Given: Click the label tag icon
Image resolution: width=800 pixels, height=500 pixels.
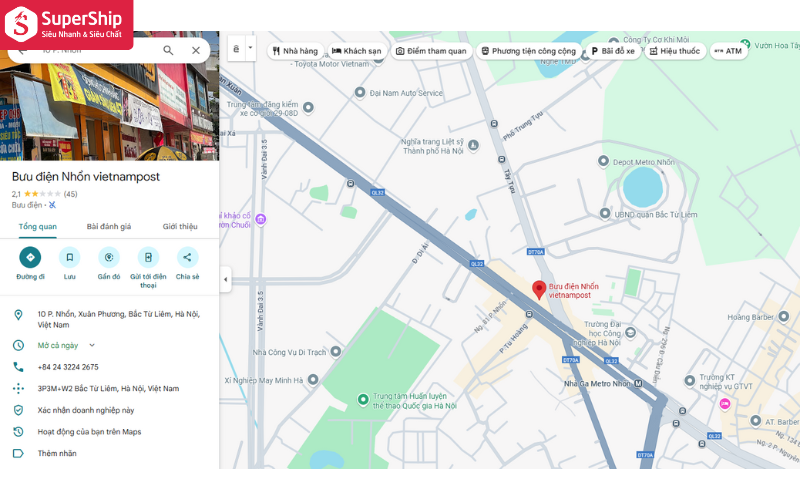Looking at the screenshot, I should pos(18,453).
